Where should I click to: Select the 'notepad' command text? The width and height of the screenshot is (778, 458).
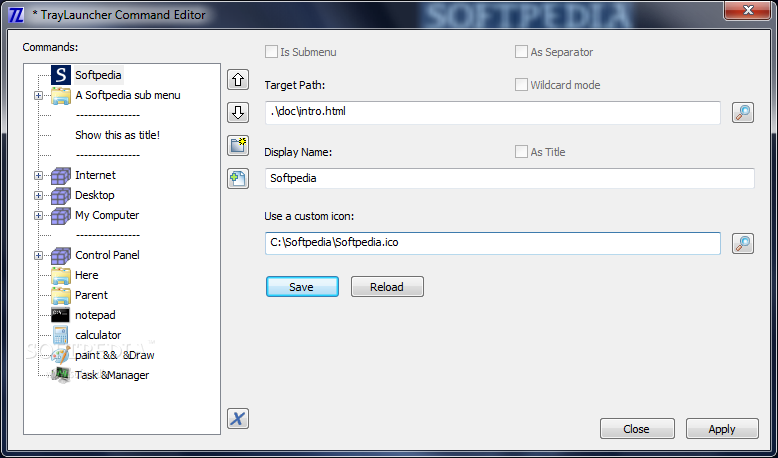click(95, 315)
